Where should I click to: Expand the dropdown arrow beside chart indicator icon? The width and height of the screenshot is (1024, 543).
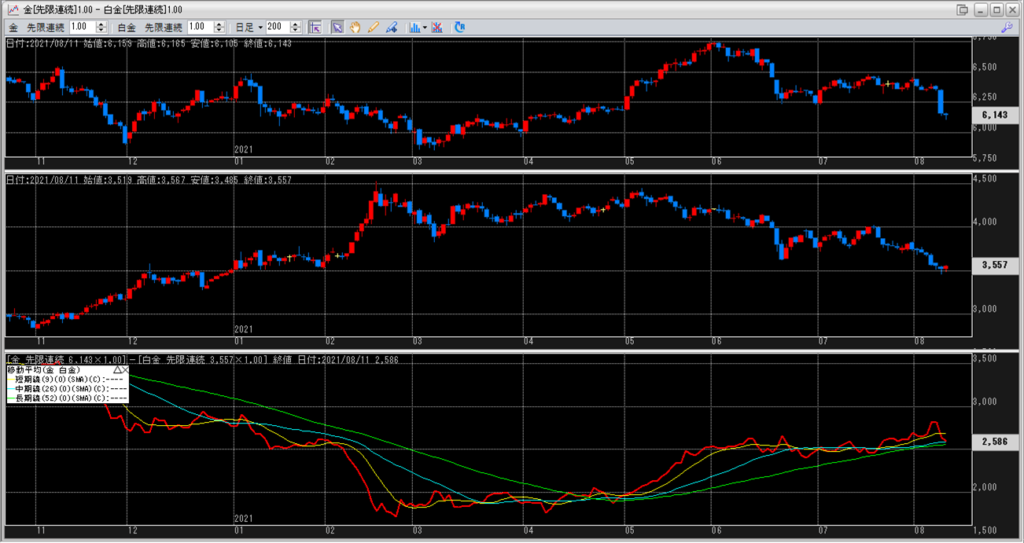click(x=424, y=26)
